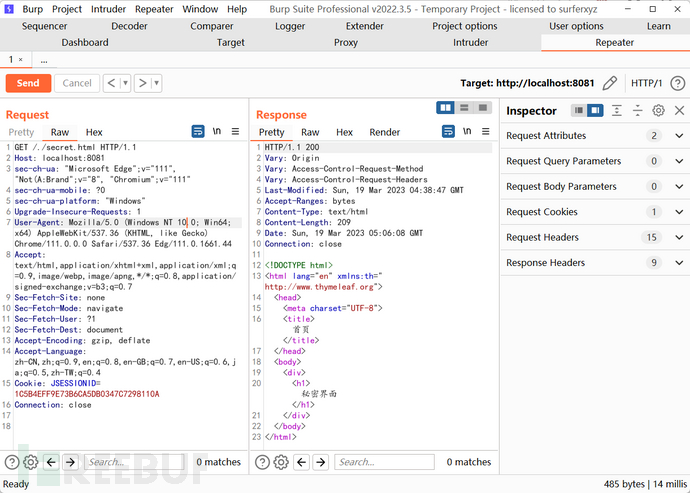Edit target with the pencil icon
Screen dimensions: 690x493
(609, 83)
